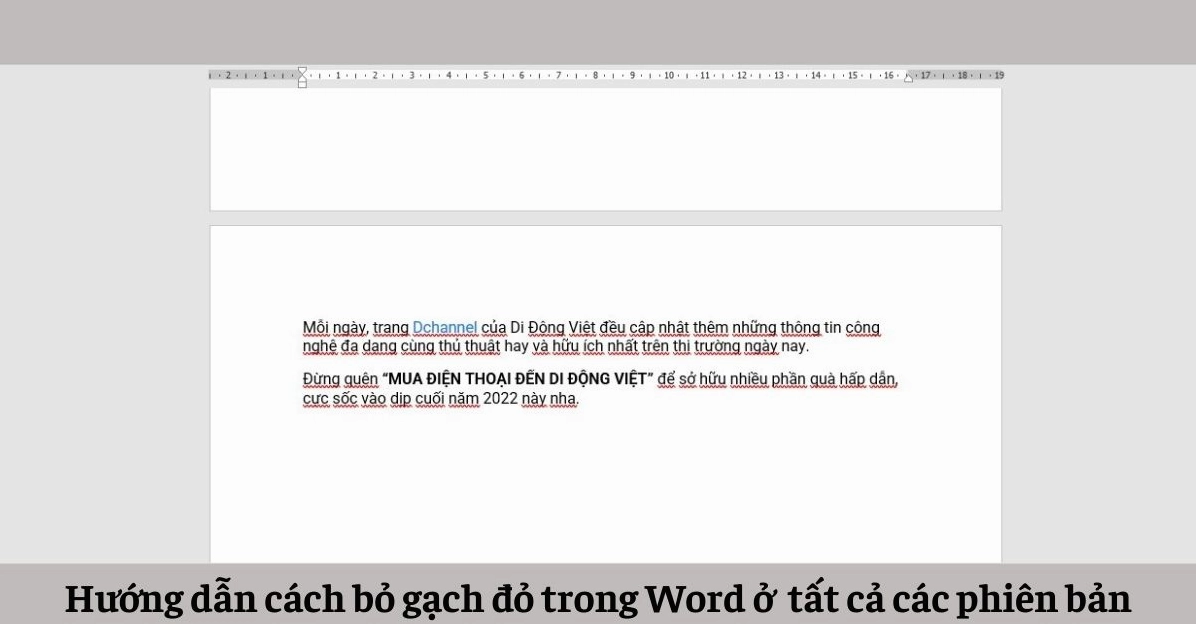Click the number "2022" in the document
Screen dimensions: 1196x624
pos(500,398)
